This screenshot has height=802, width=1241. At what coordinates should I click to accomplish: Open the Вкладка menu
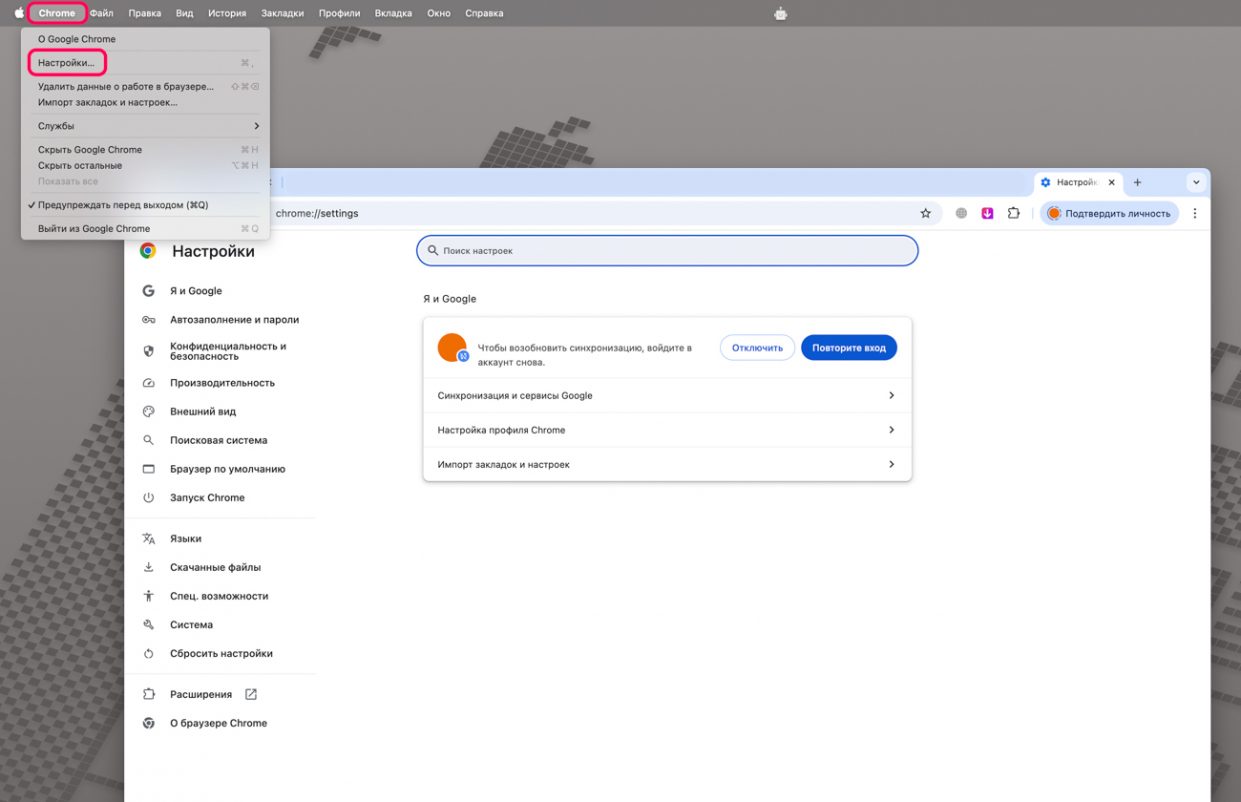[x=393, y=13]
